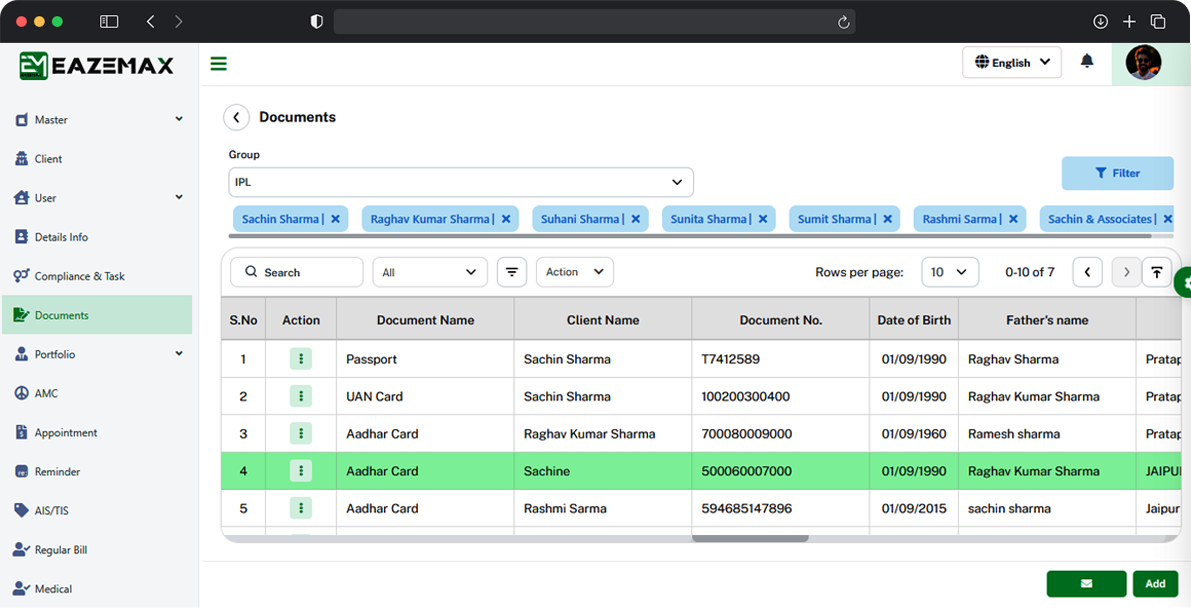Click the Filter button

[x=1117, y=173]
